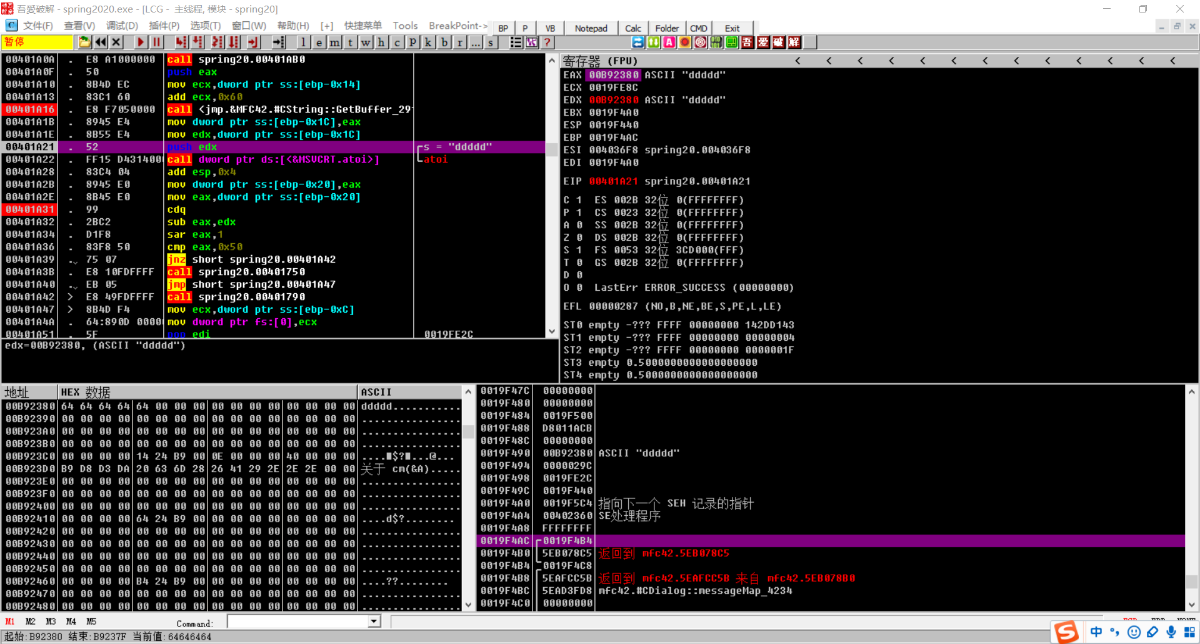Restart the program with the rewind icon
This screenshot has height=644, width=1200.
click(x=100, y=42)
